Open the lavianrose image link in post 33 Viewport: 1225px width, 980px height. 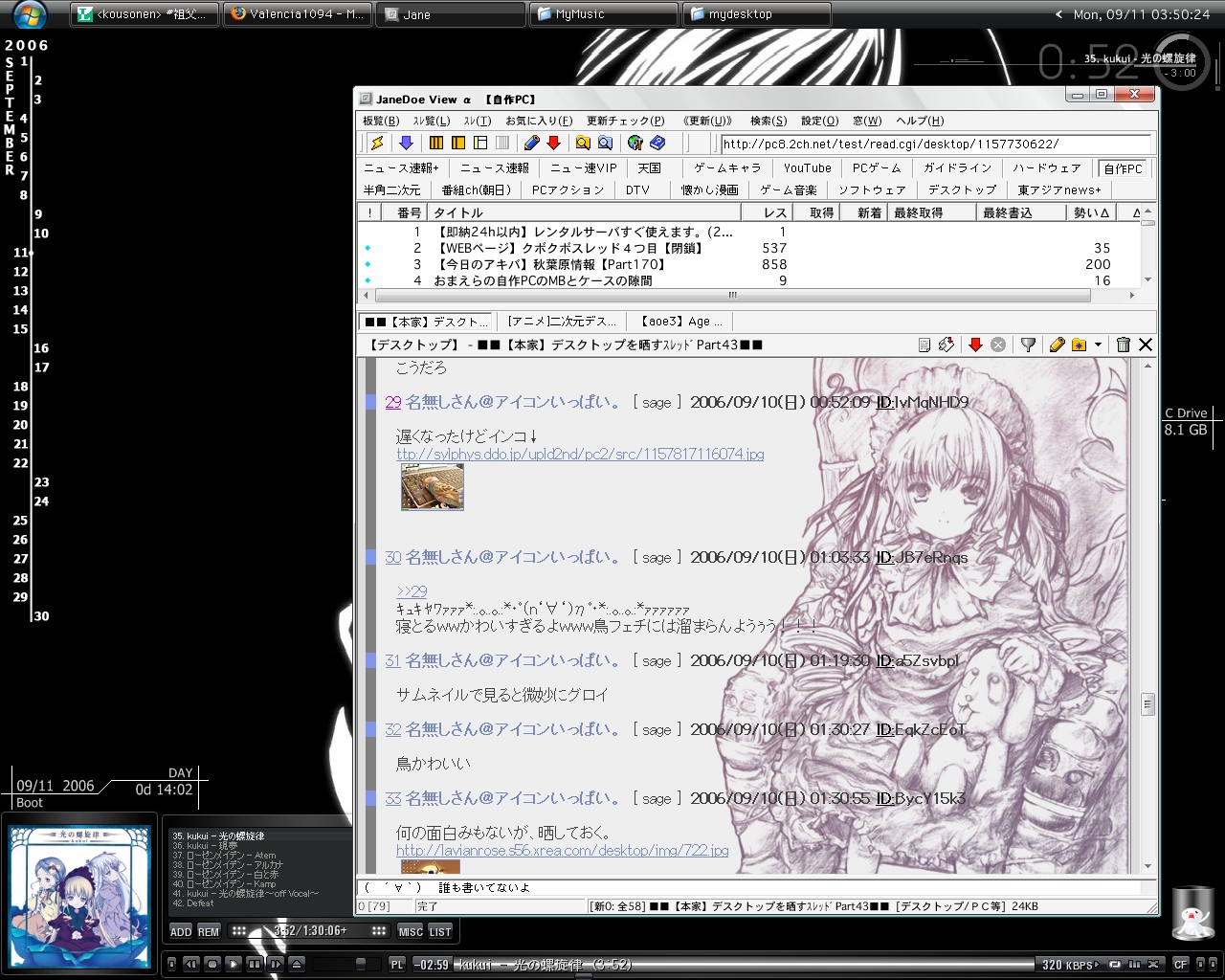click(x=563, y=850)
